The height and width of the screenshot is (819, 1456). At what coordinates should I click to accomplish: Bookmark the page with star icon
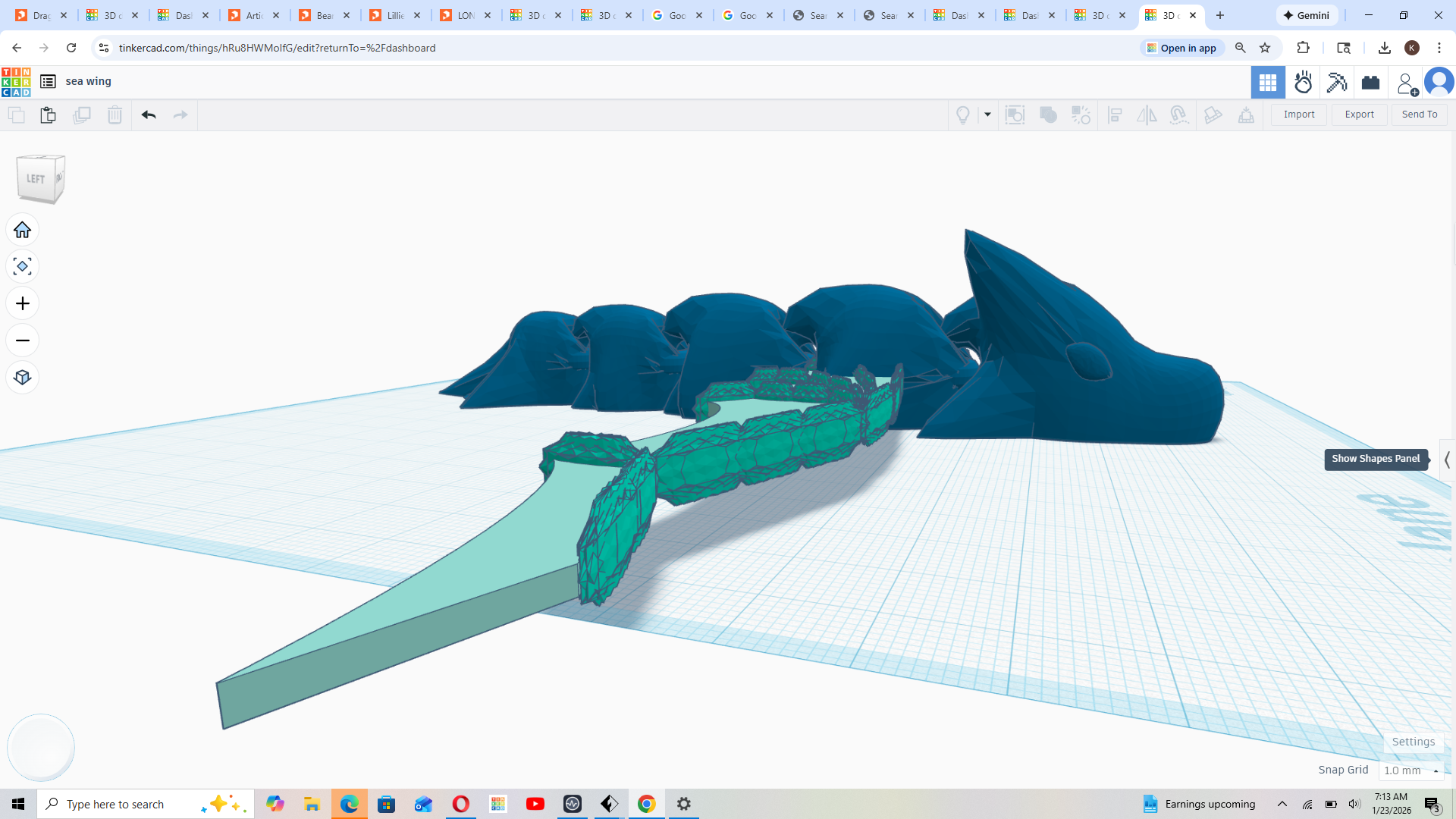(1265, 48)
